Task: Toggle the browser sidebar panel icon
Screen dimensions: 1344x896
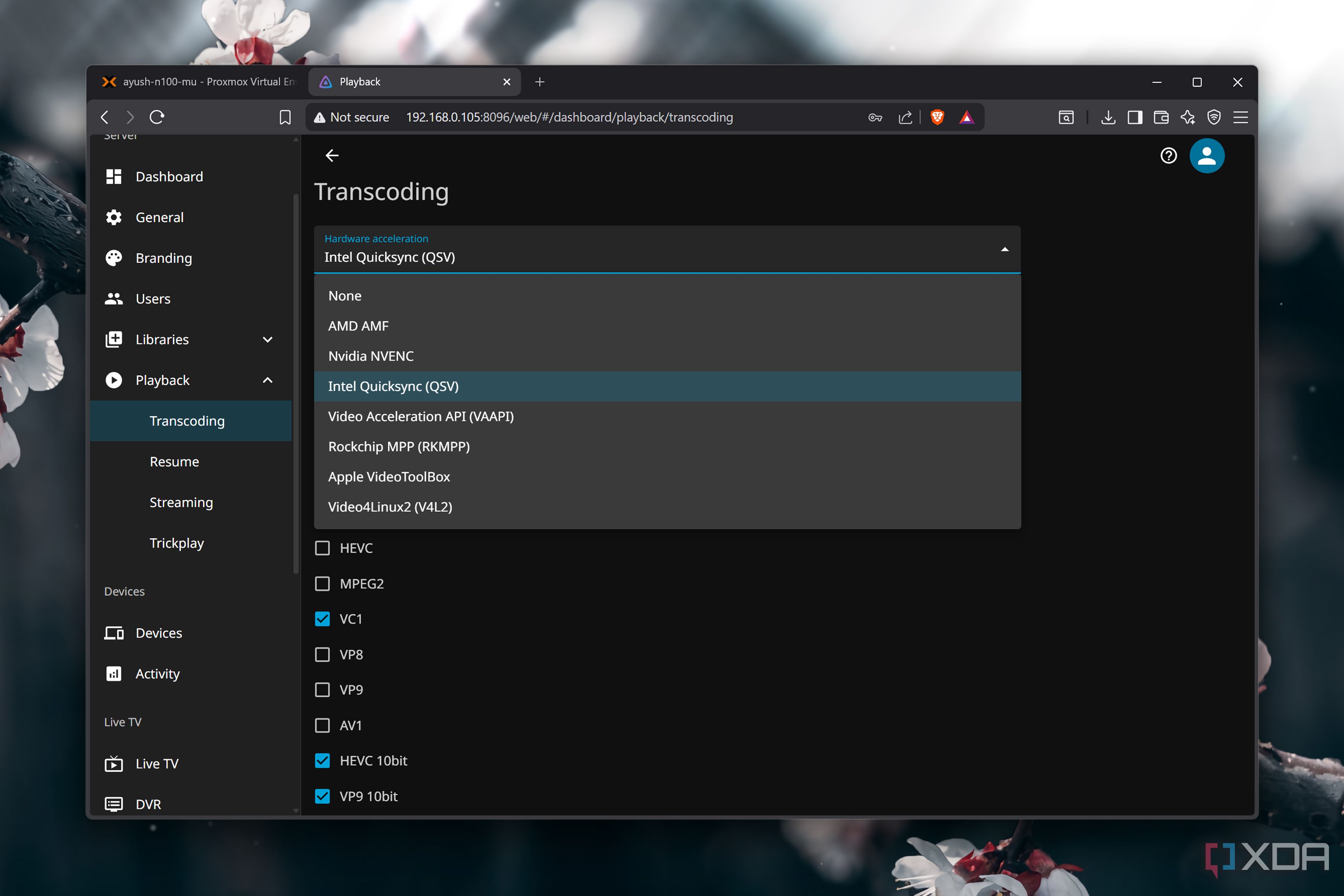Action: coord(1135,117)
